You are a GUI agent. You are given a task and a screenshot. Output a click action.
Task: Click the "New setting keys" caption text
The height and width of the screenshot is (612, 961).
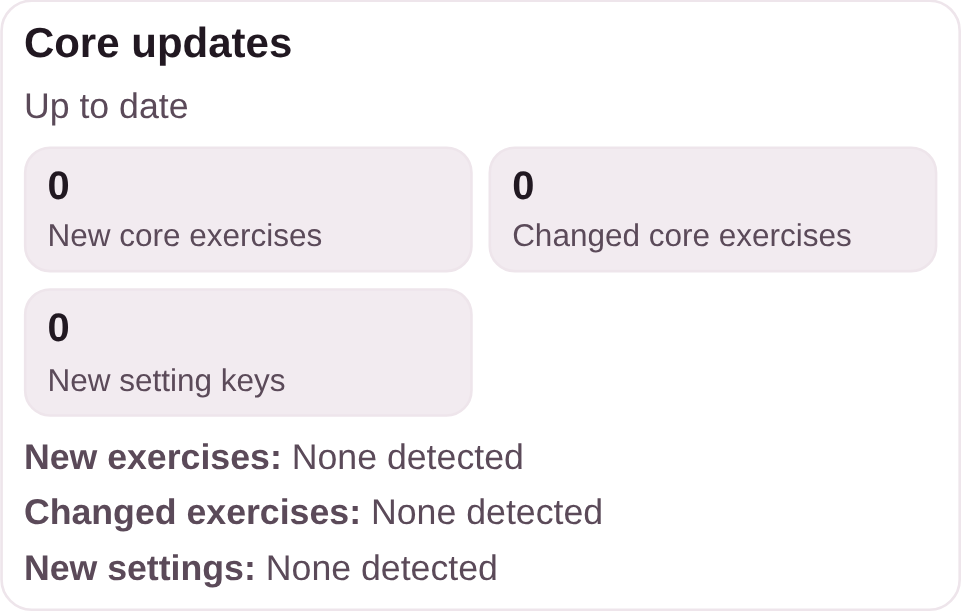pyautogui.click(x=166, y=381)
